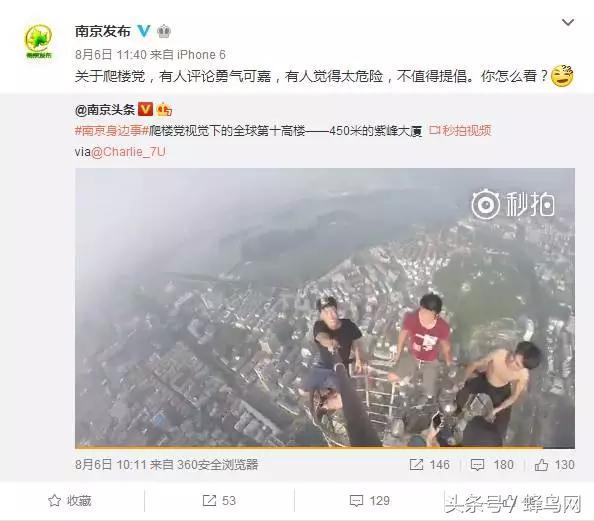Open the 南京发布 account name link

coord(103,31)
